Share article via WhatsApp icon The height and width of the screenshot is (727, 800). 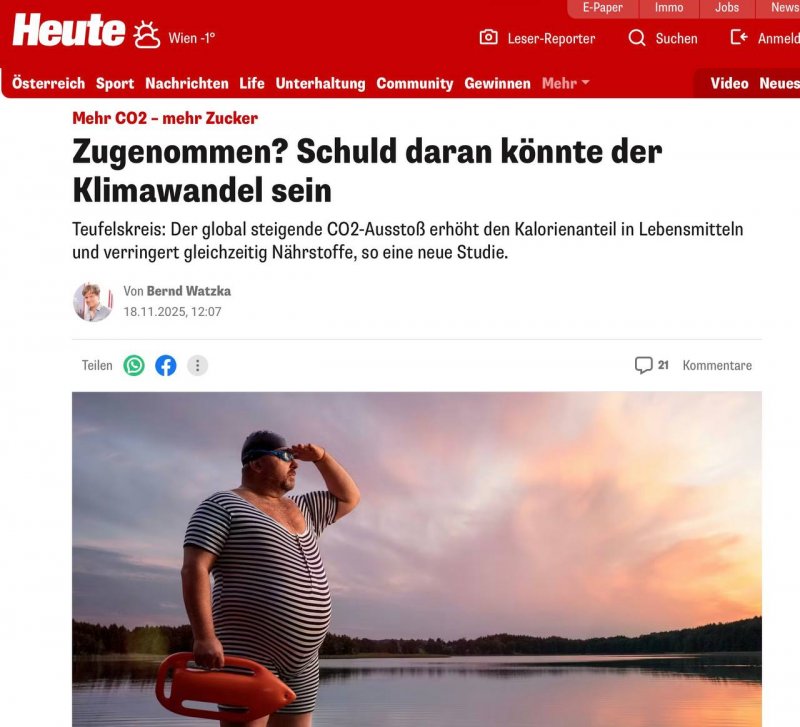(134, 365)
